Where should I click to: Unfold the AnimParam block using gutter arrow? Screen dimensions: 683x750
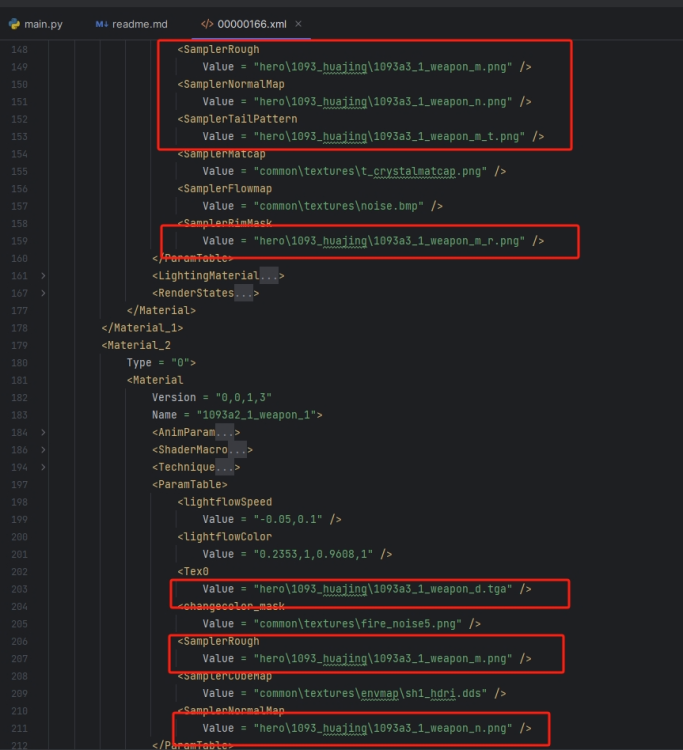[43, 432]
